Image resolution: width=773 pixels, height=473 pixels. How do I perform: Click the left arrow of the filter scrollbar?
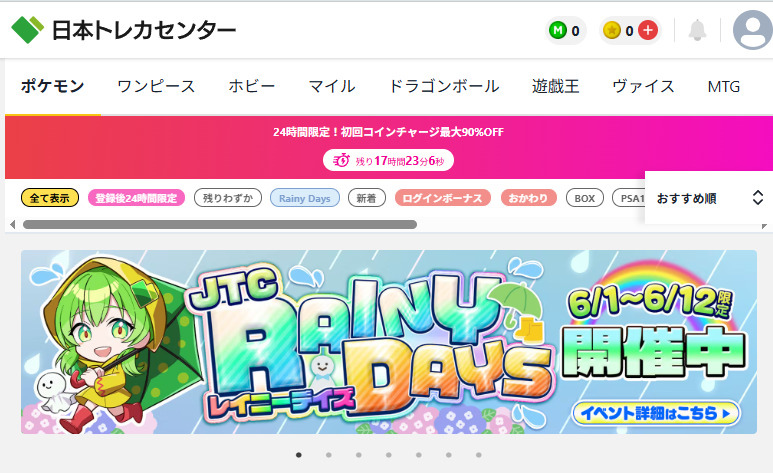[x=13, y=225]
